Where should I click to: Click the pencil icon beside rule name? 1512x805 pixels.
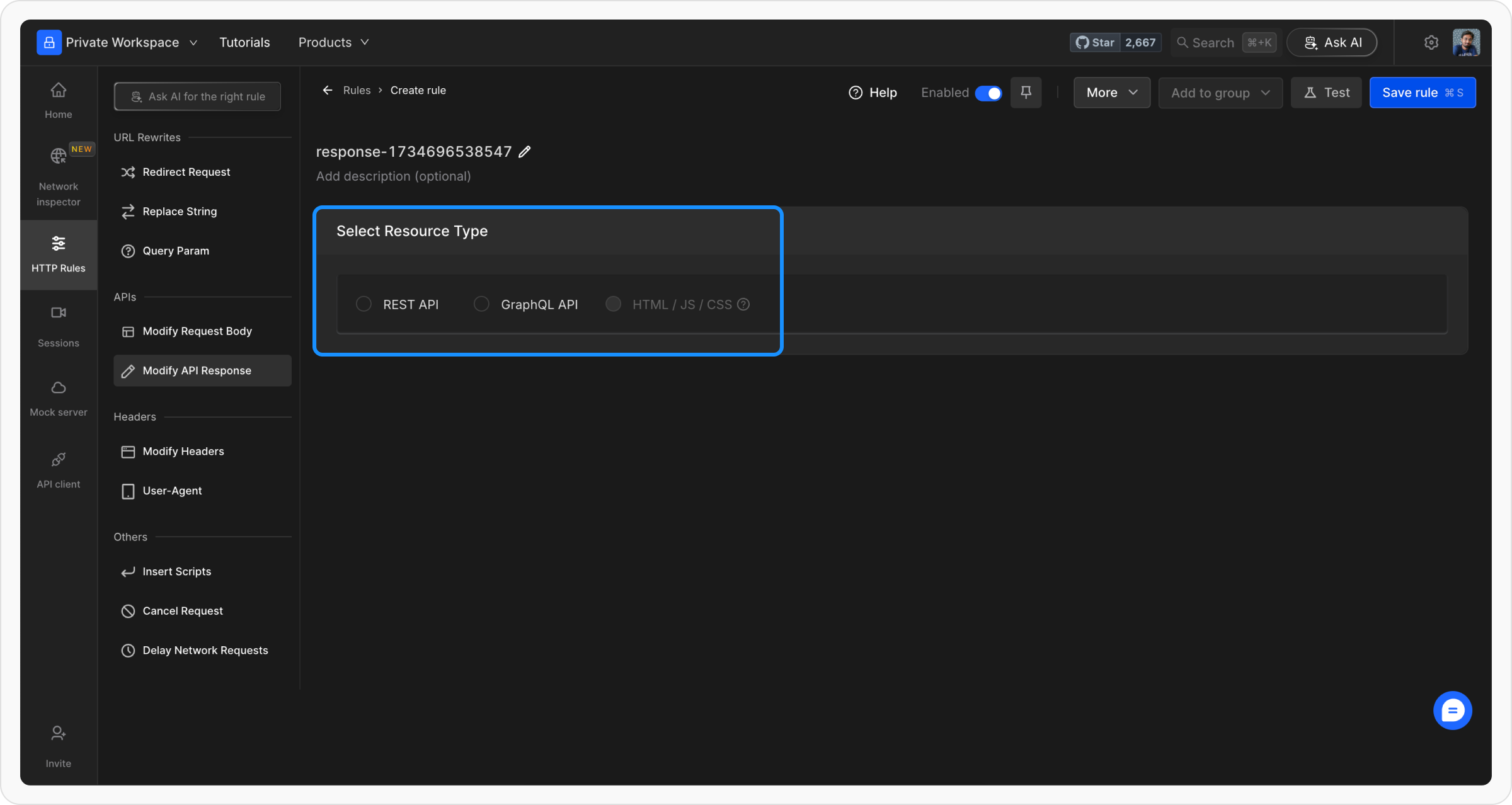524,152
